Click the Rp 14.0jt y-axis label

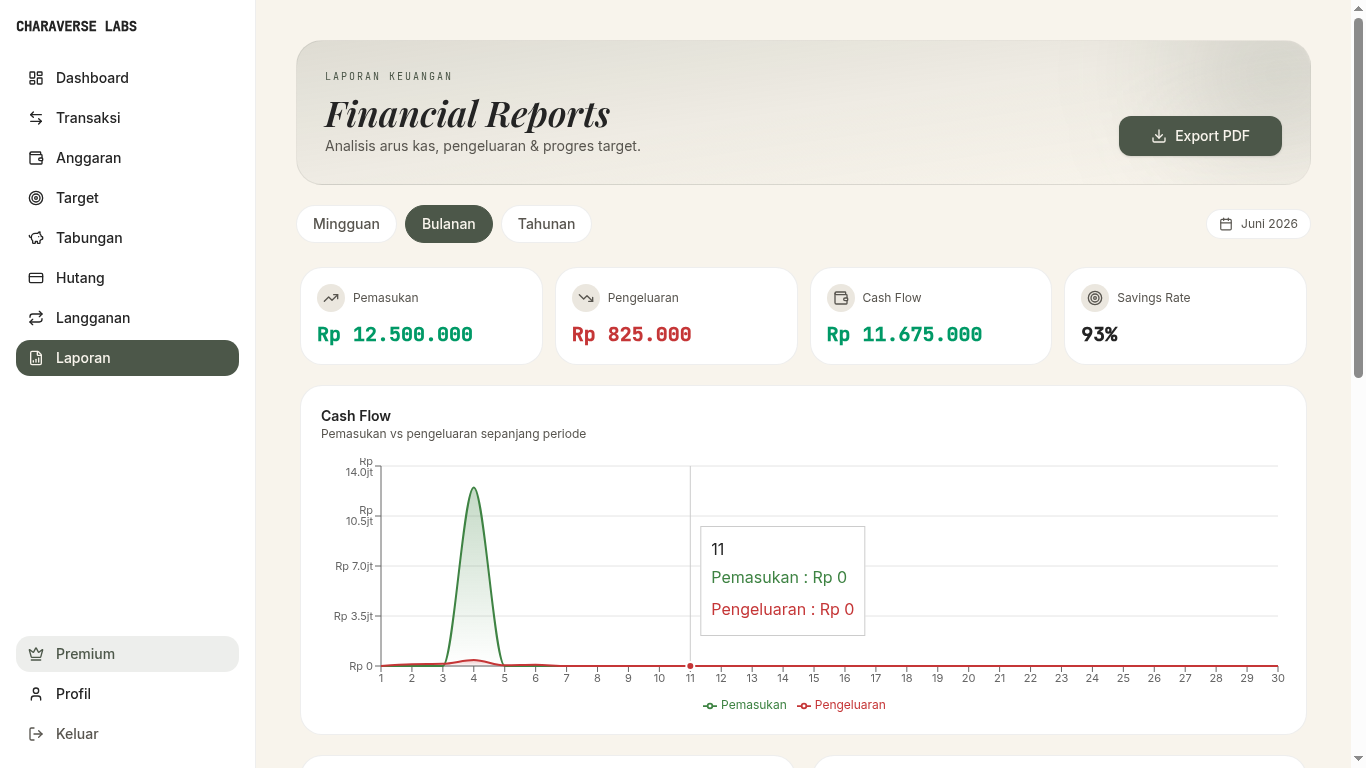[359, 466]
